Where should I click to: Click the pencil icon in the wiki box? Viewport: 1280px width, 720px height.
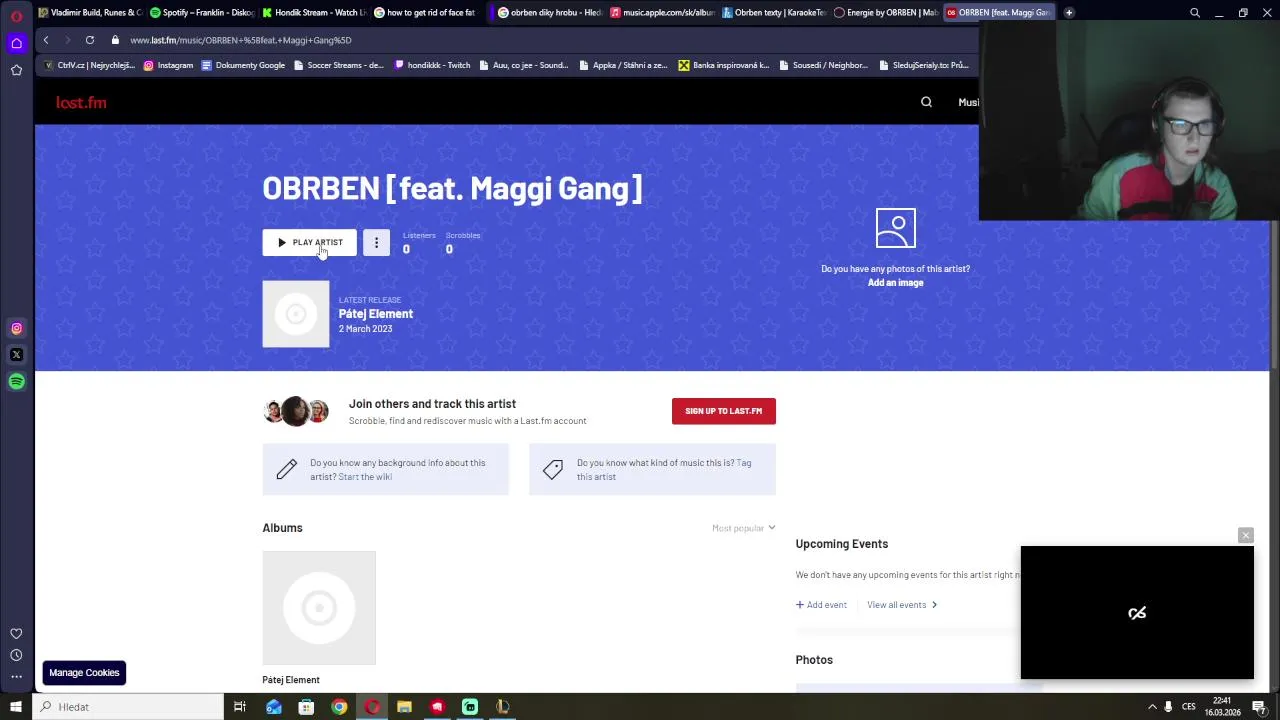point(287,469)
